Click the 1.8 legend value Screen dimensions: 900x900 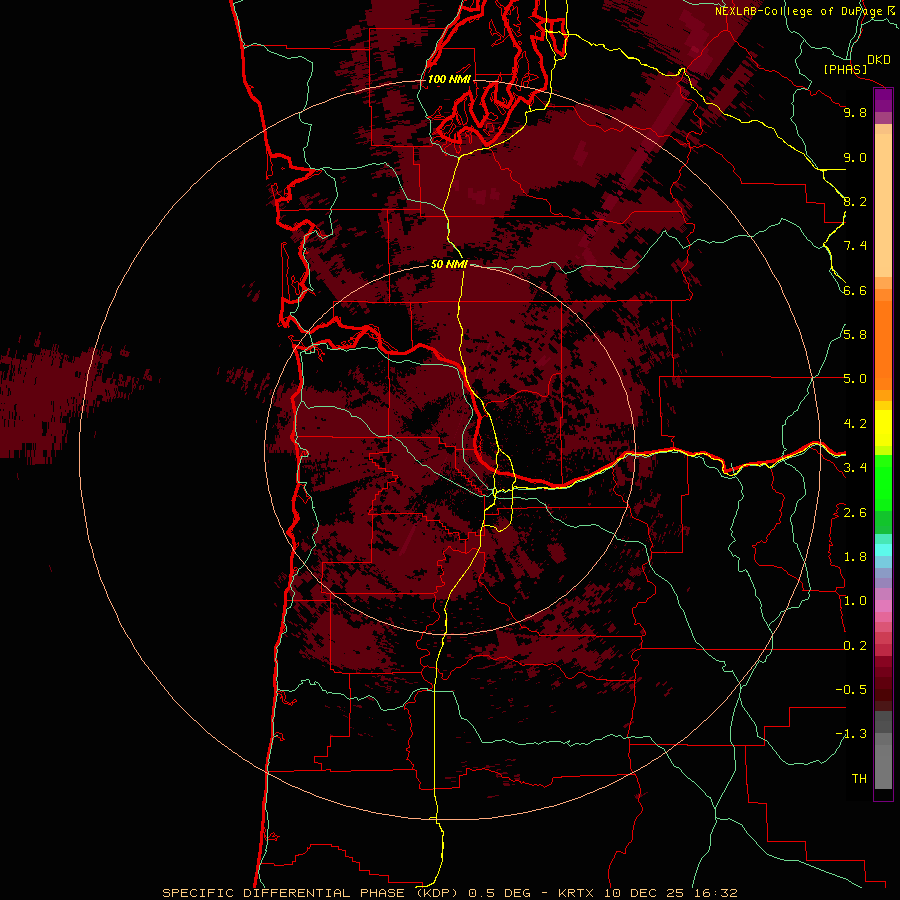[x=855, y=557]
